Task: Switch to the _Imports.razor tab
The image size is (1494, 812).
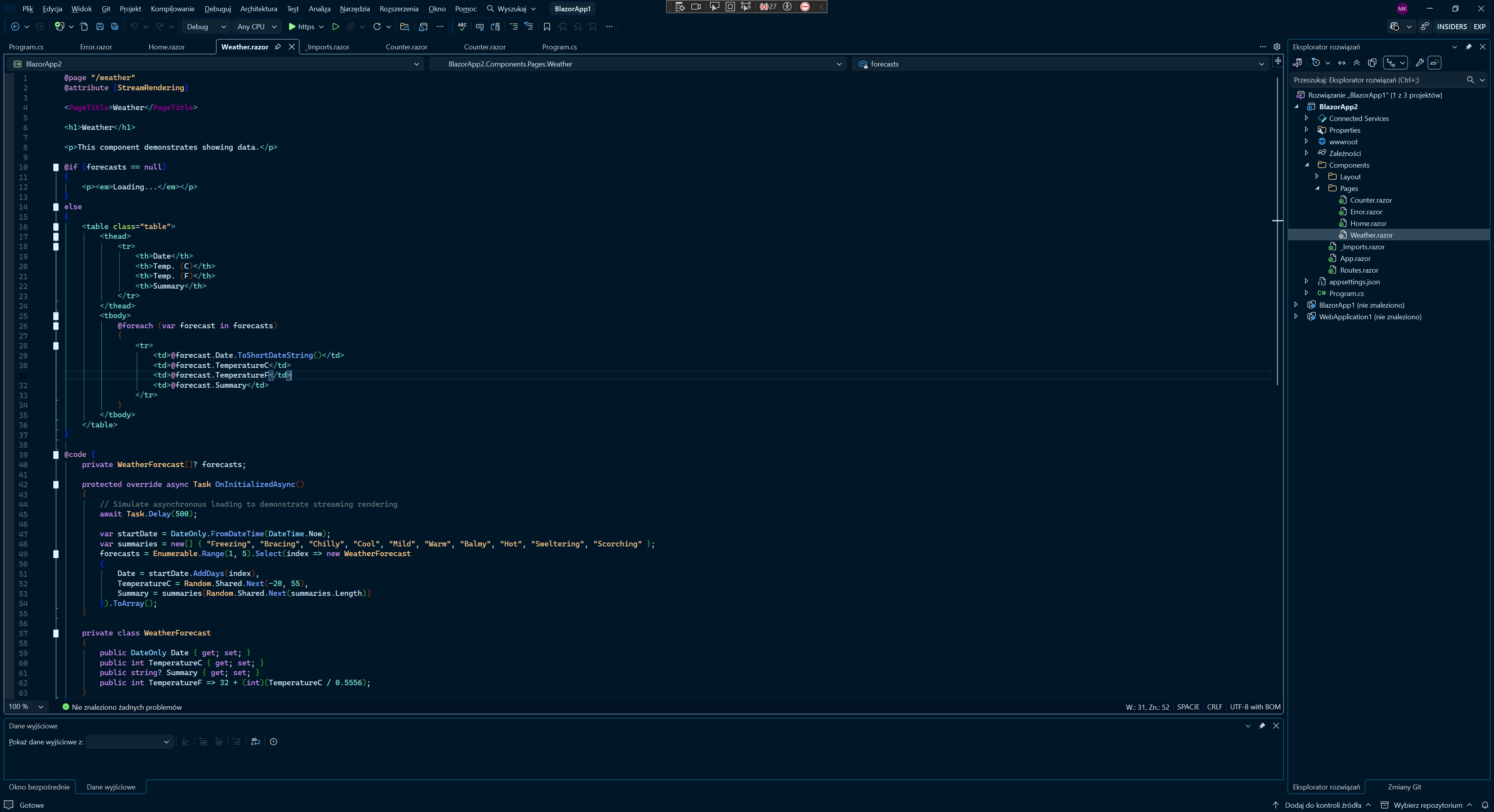Action: pyautogui.click(x=328, y=47)
